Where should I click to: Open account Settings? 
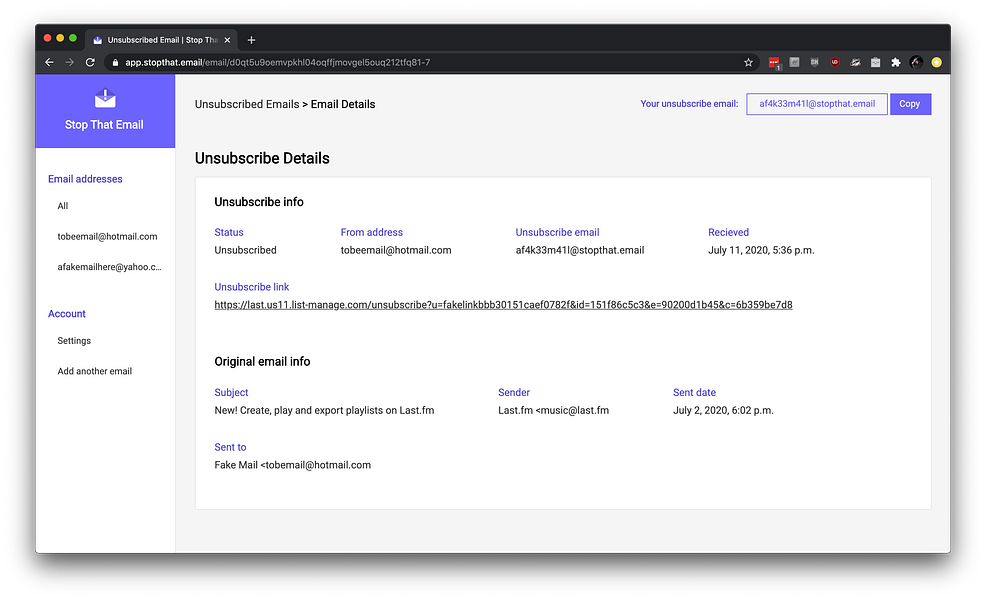[74, 341]
